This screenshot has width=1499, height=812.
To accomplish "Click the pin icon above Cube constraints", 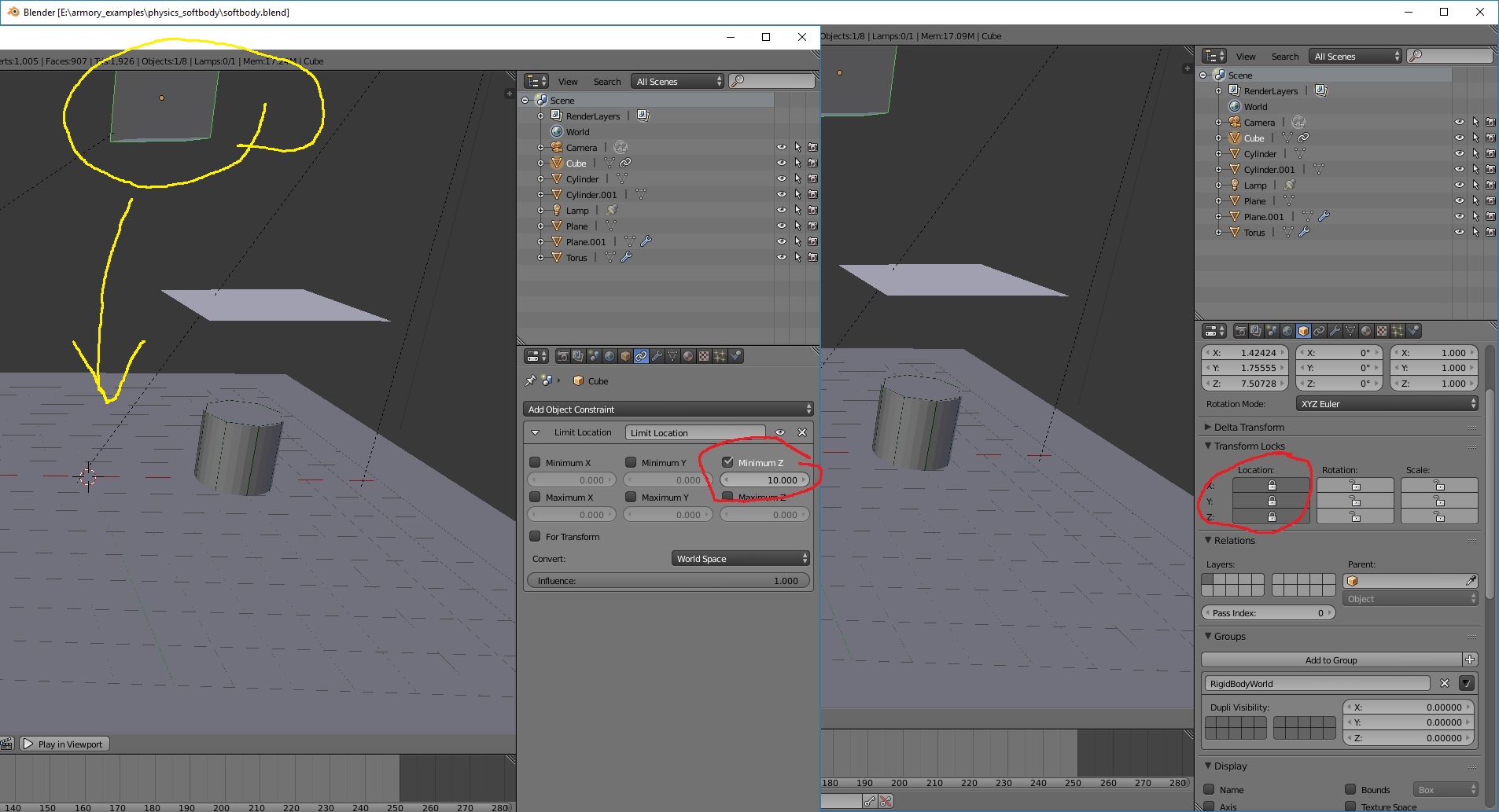I will (530, 381).
